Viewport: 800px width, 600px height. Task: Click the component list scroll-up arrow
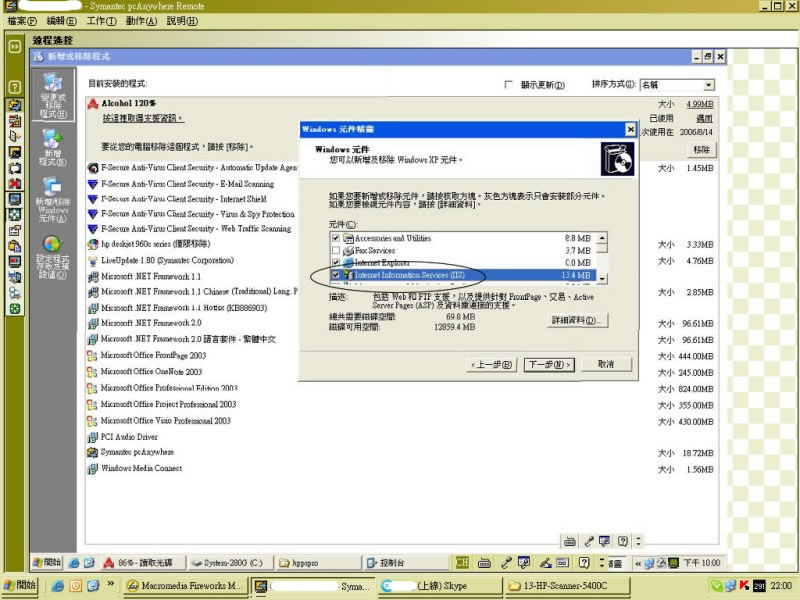pyautogui.click(x=603, y=237)
